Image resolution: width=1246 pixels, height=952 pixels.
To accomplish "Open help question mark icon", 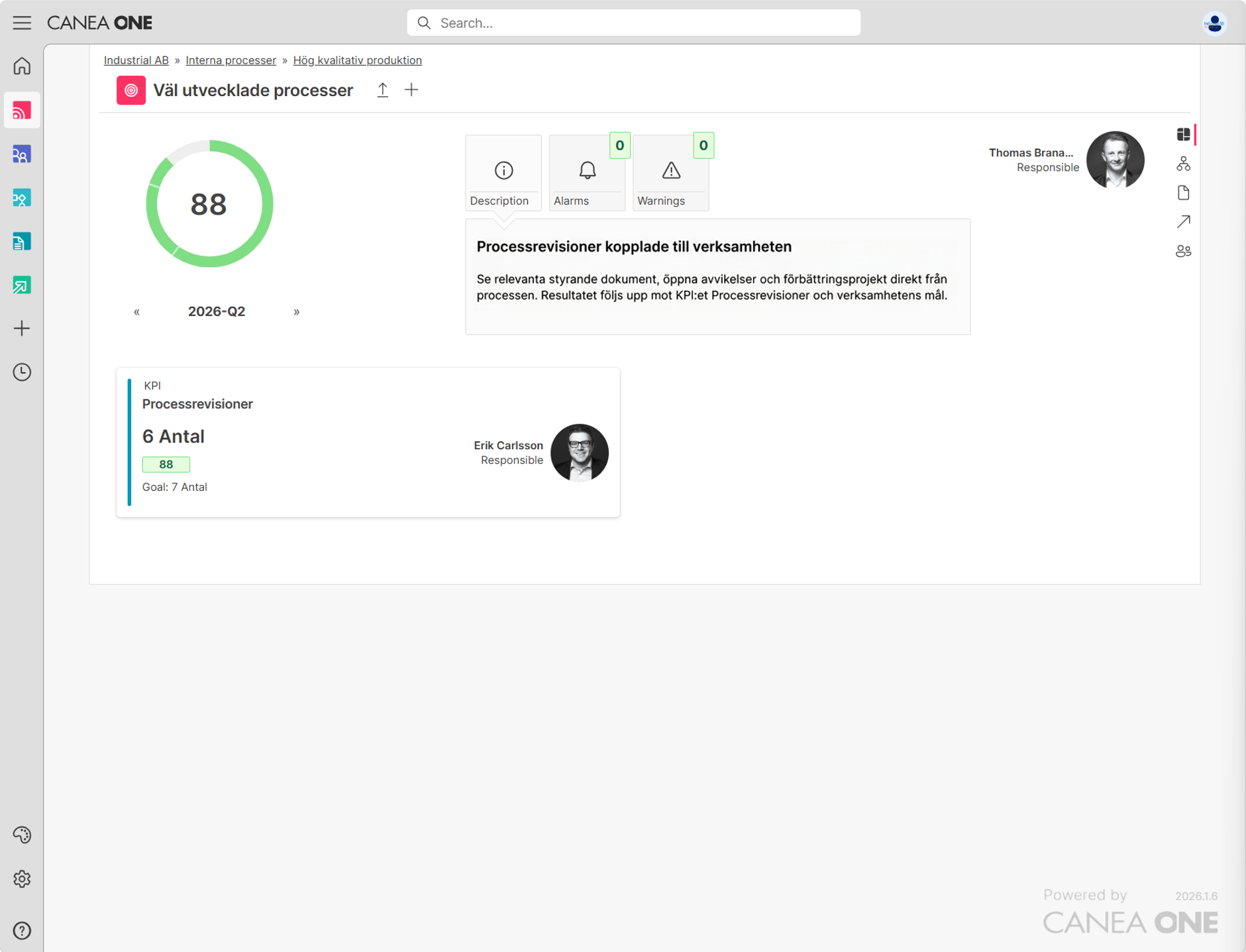I will coord(22,931).
